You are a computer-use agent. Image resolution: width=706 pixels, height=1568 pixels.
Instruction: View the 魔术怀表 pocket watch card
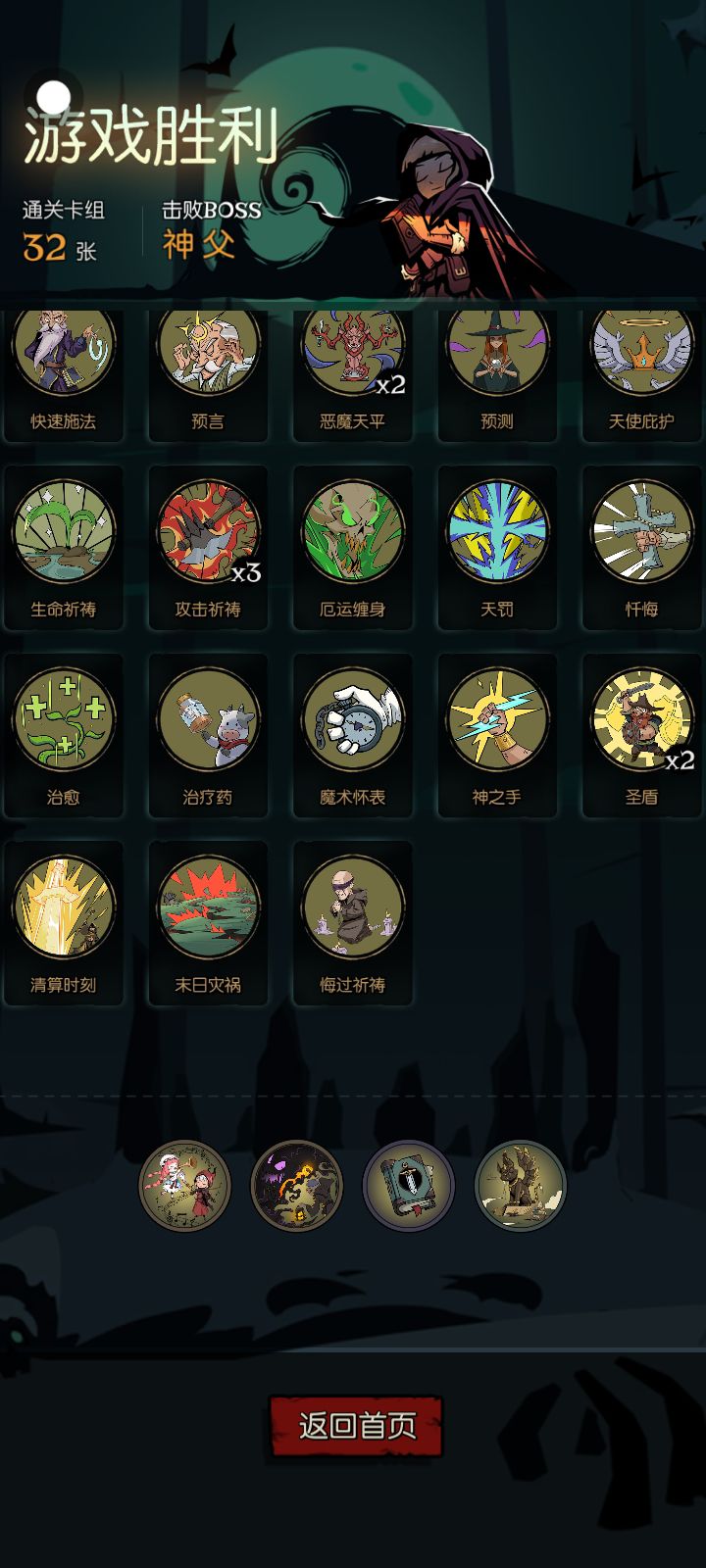(352, 735)
